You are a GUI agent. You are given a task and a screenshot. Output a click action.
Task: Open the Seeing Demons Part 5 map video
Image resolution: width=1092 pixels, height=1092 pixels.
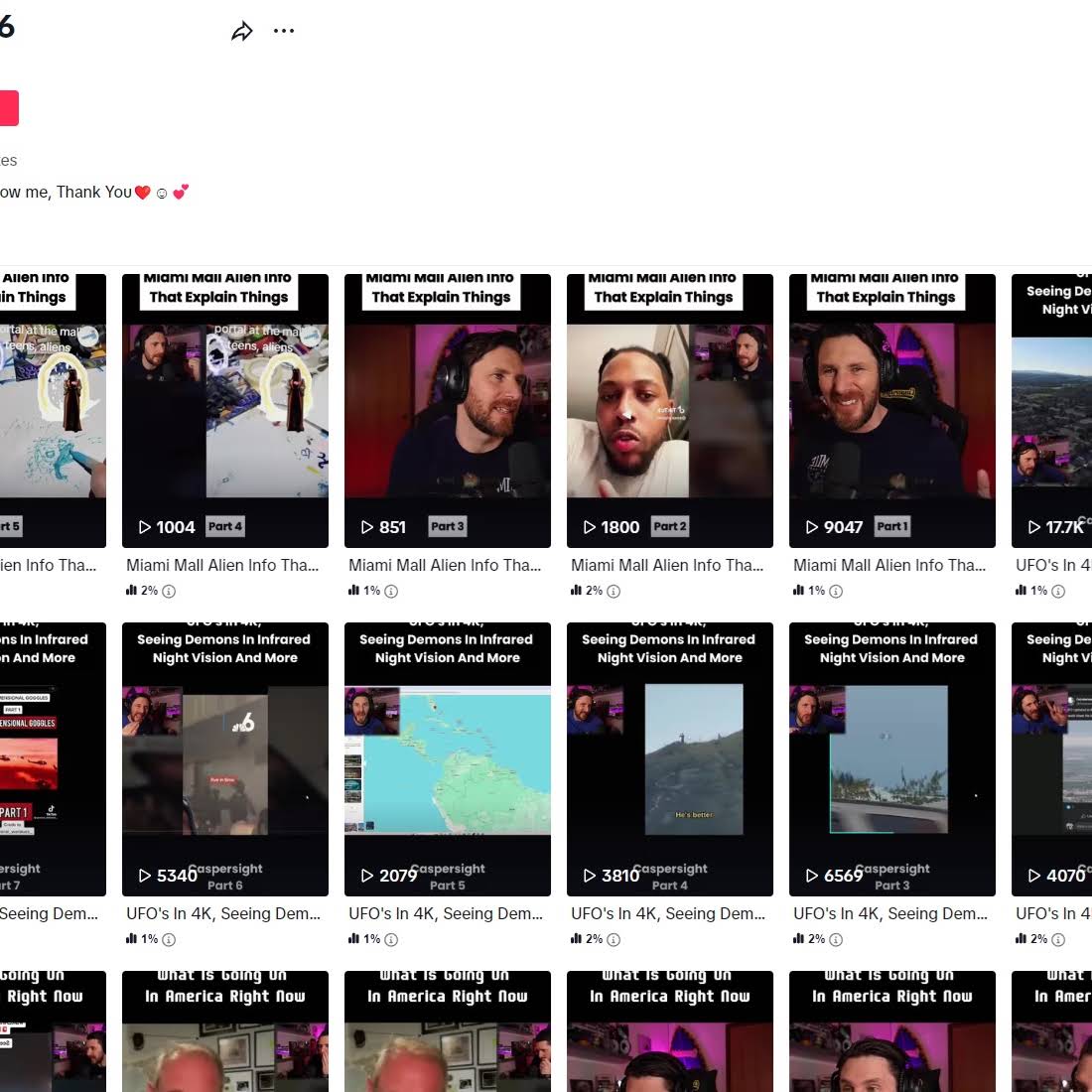point(448,759)
